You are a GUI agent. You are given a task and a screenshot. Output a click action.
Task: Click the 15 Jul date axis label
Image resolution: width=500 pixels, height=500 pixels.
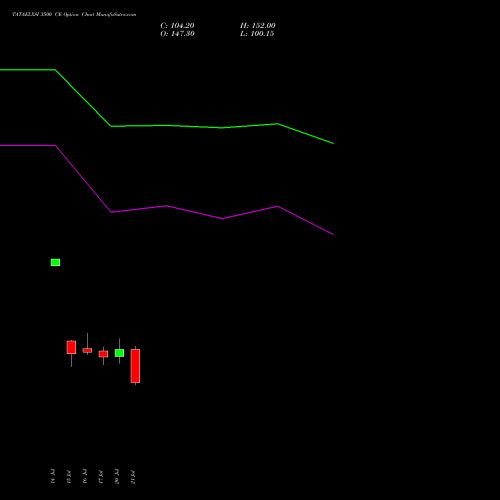pyautogui.click(x=69, y=476)
